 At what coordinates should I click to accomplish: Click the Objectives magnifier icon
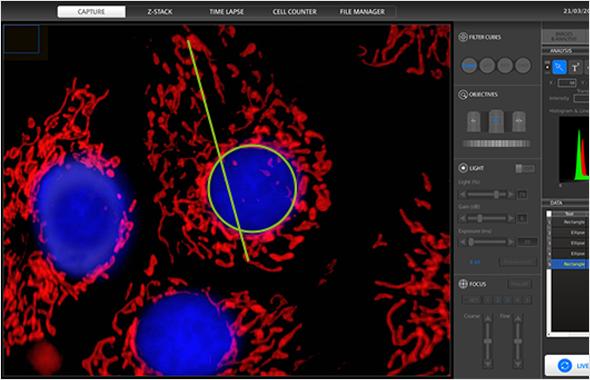pyautogui.click(x=463, y=94)
